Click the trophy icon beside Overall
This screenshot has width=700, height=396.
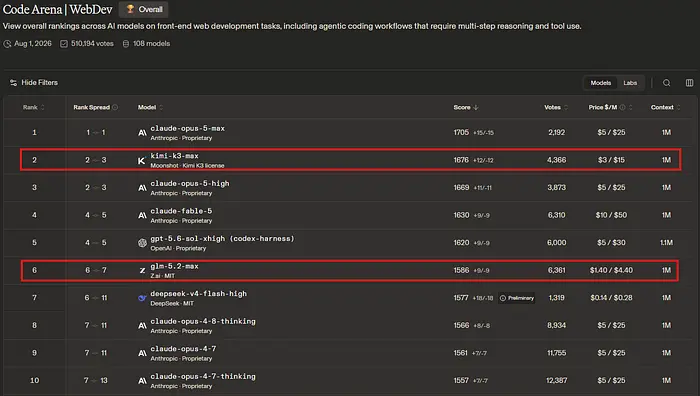[130, 9]
